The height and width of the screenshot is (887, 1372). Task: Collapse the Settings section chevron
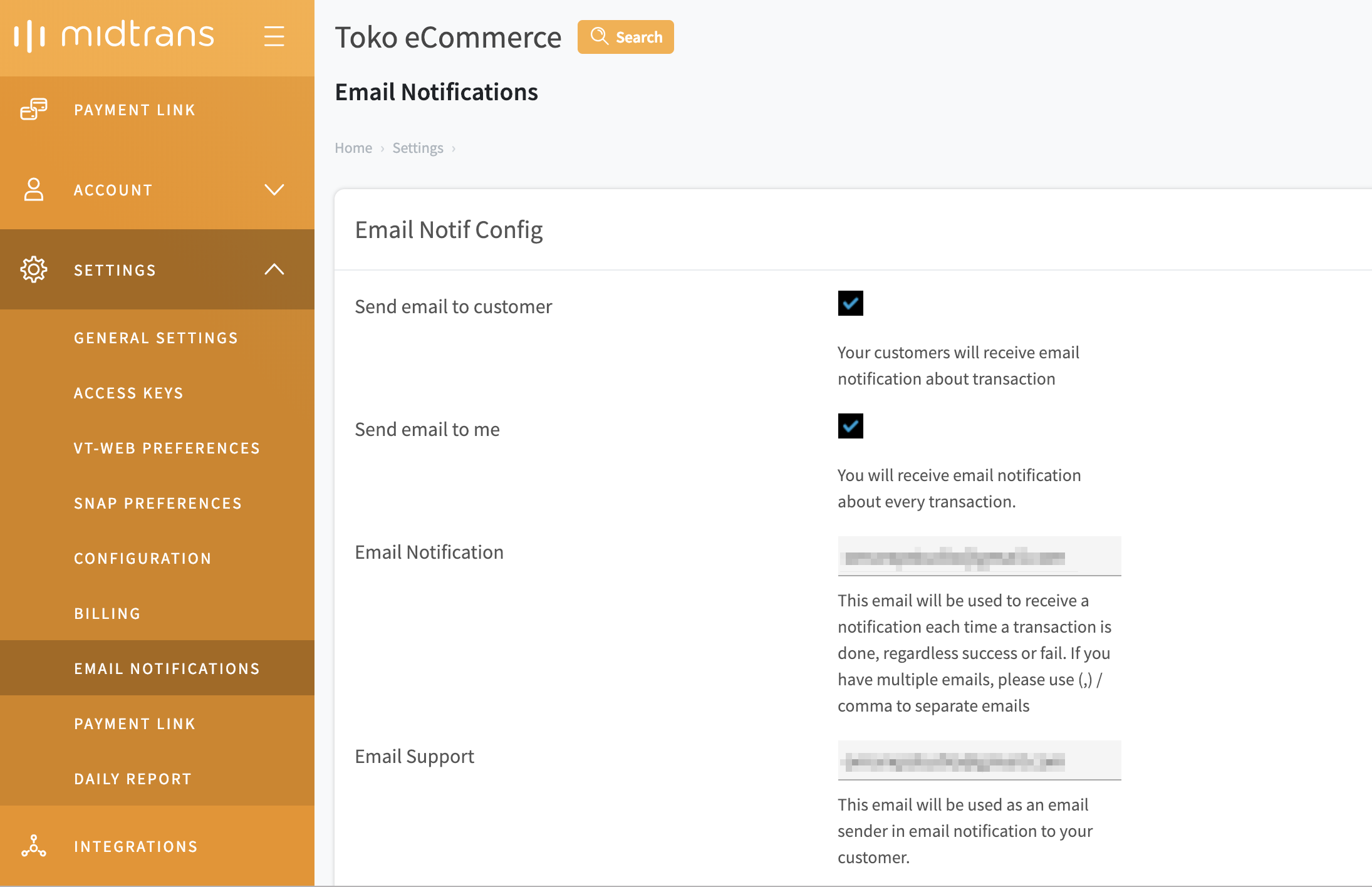pyautogui.click(x=274, y=270)
